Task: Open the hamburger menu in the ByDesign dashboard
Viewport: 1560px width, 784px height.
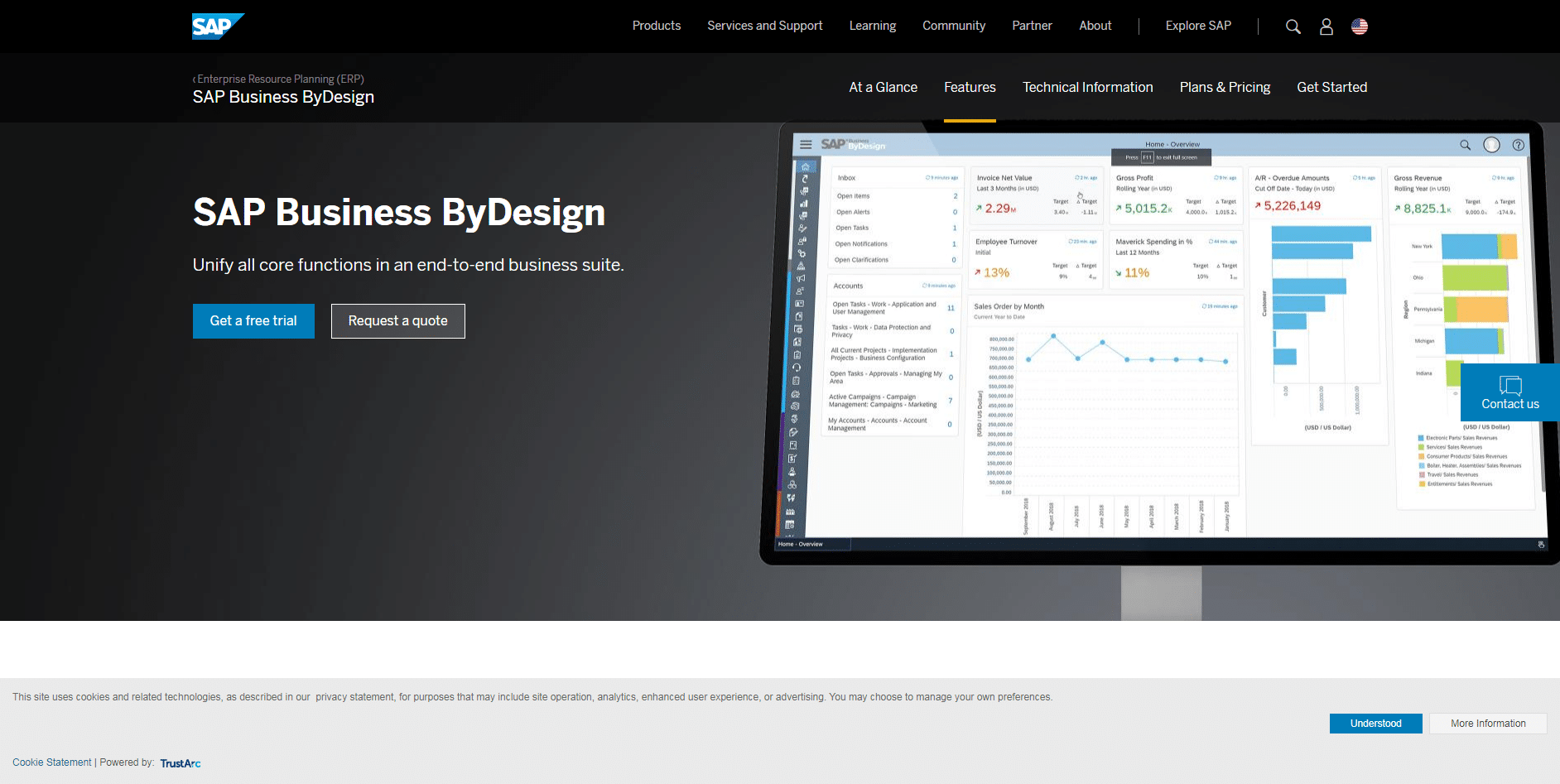Action: point(806,143)
